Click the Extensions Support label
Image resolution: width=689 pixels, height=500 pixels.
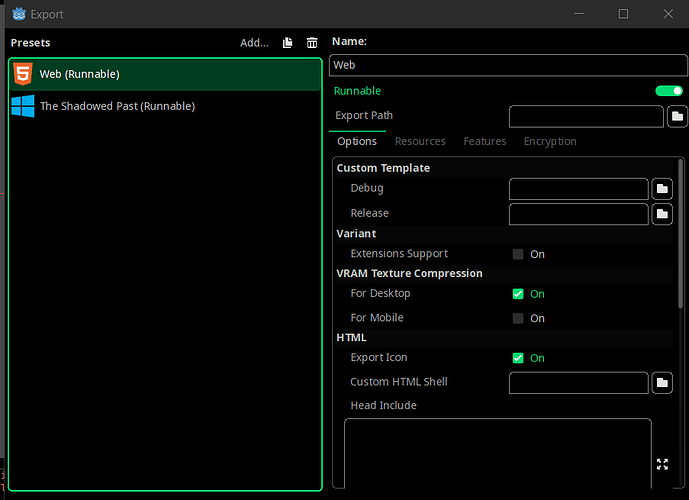coord(399,254)
